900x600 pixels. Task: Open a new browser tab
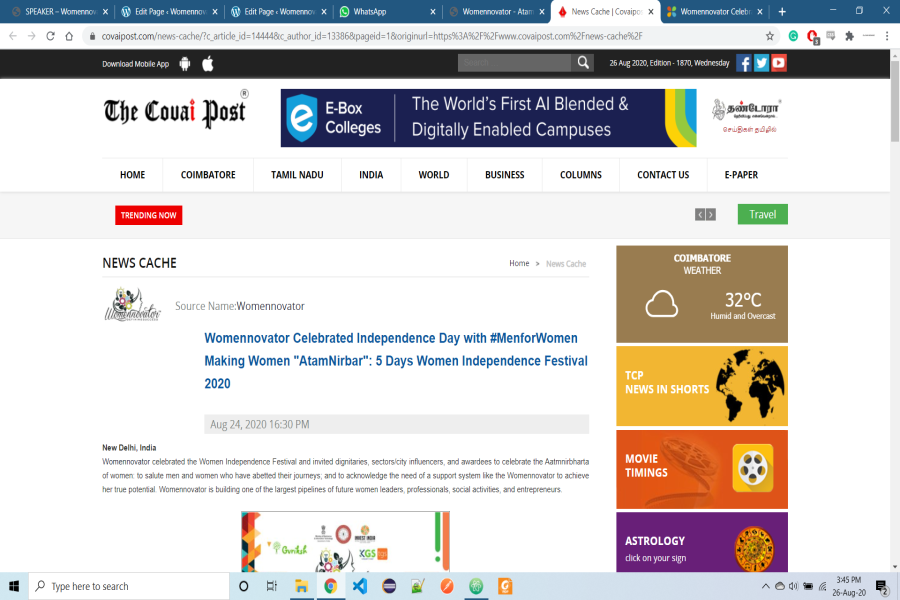coord(782,11)
